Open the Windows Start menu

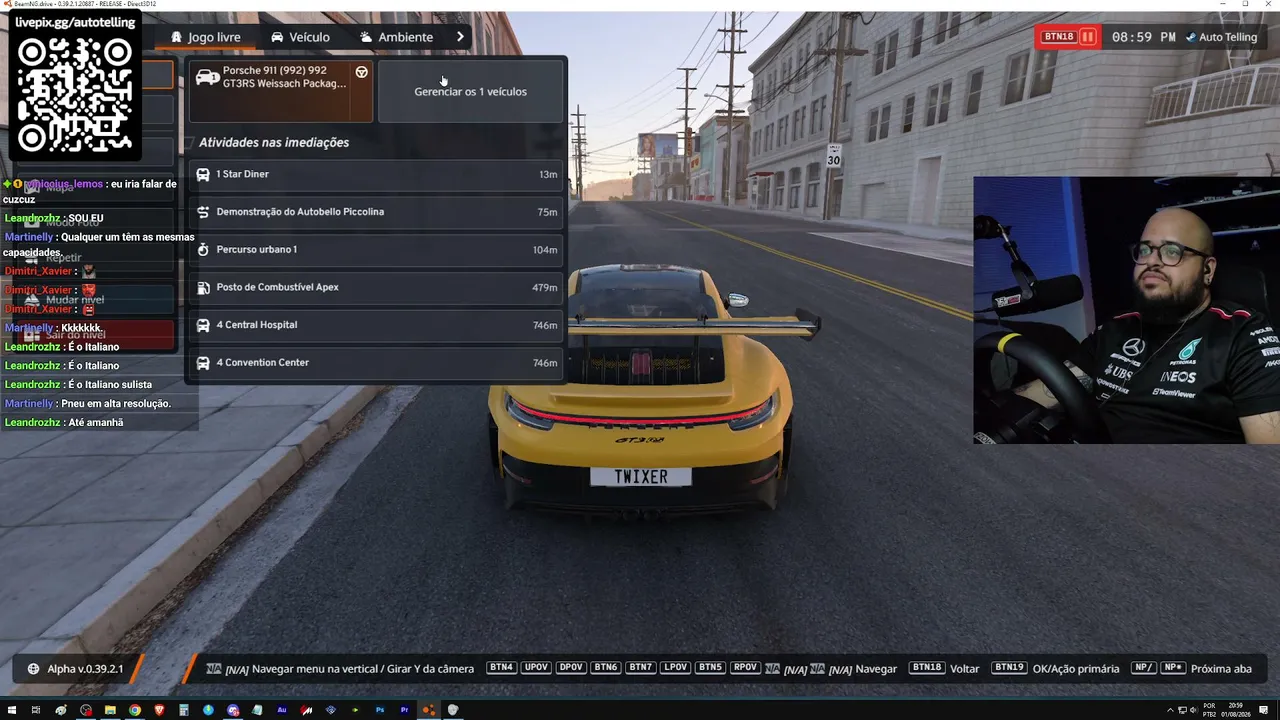point(11,710)
